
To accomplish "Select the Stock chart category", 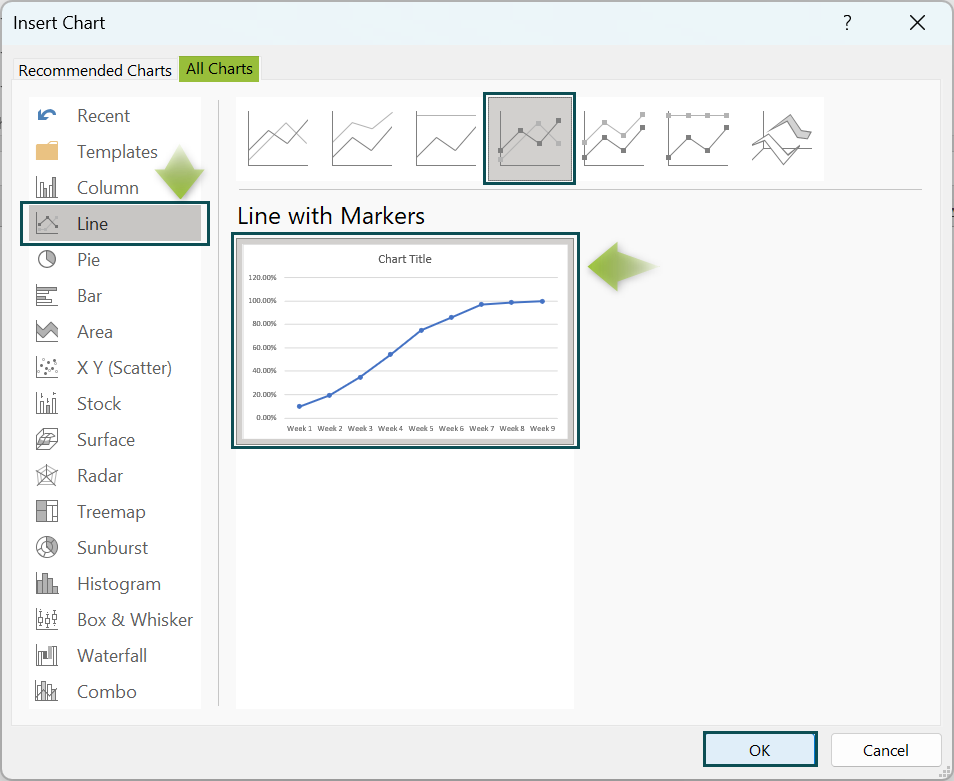I will tap(115, 403).
